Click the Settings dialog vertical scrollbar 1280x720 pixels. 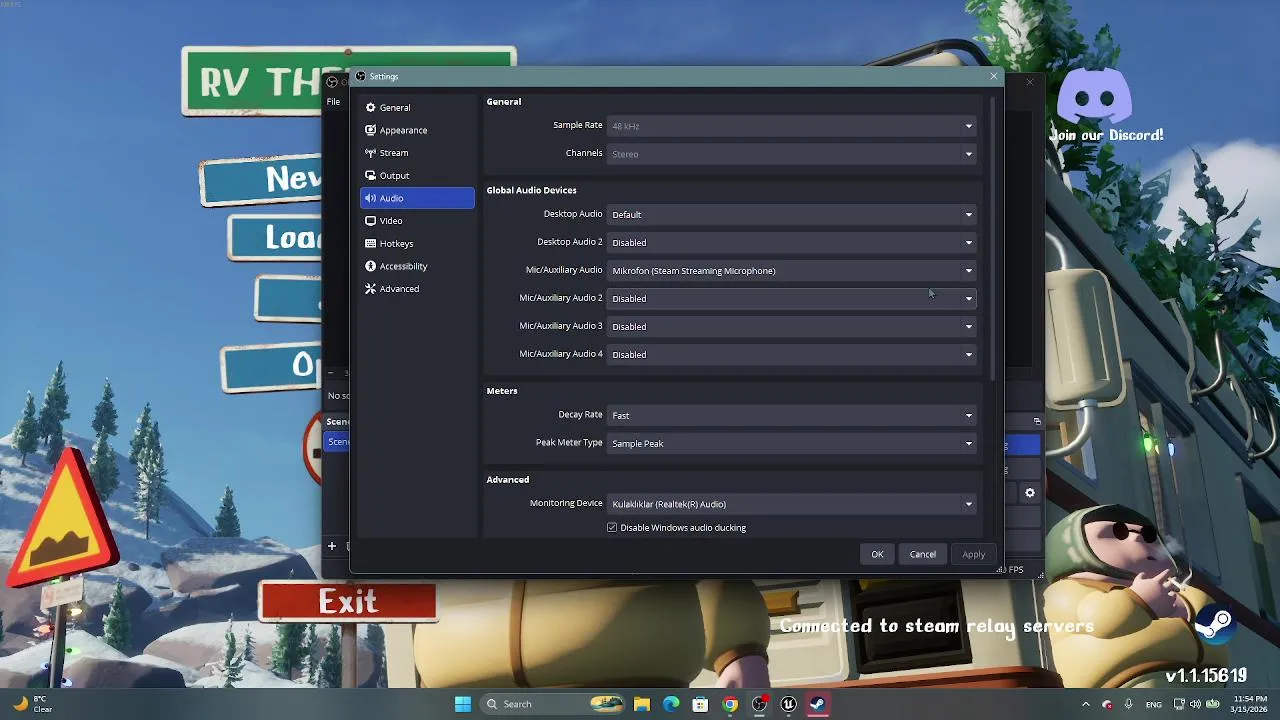point(993,240)
